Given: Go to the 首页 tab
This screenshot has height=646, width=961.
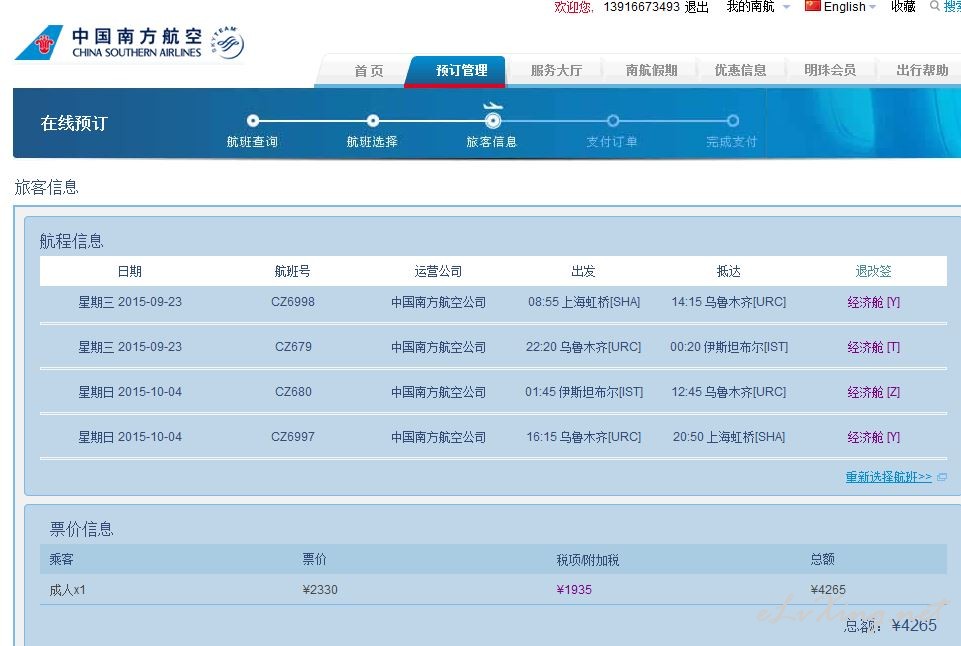Looking at the screenshot, I should [369, 70].
